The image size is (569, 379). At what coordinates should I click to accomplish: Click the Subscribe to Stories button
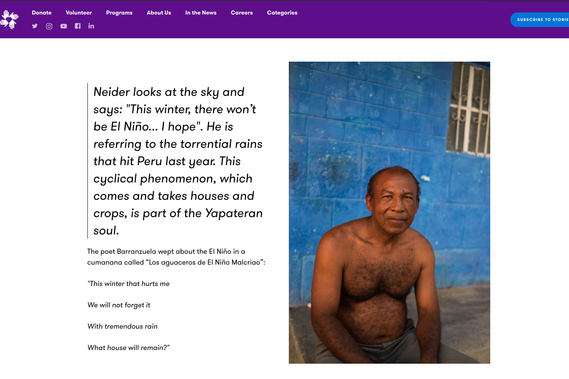coord(540,20)
